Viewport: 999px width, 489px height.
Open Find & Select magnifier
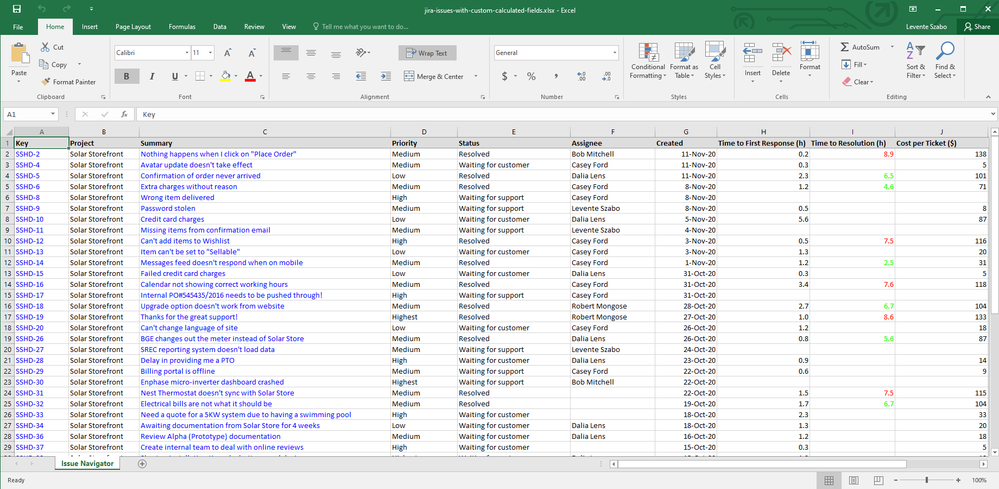tap(945, 61)
